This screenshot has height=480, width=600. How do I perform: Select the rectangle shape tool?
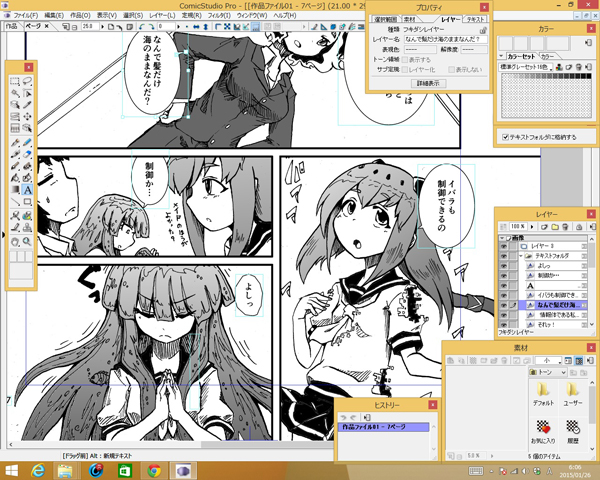pos(27,201)
